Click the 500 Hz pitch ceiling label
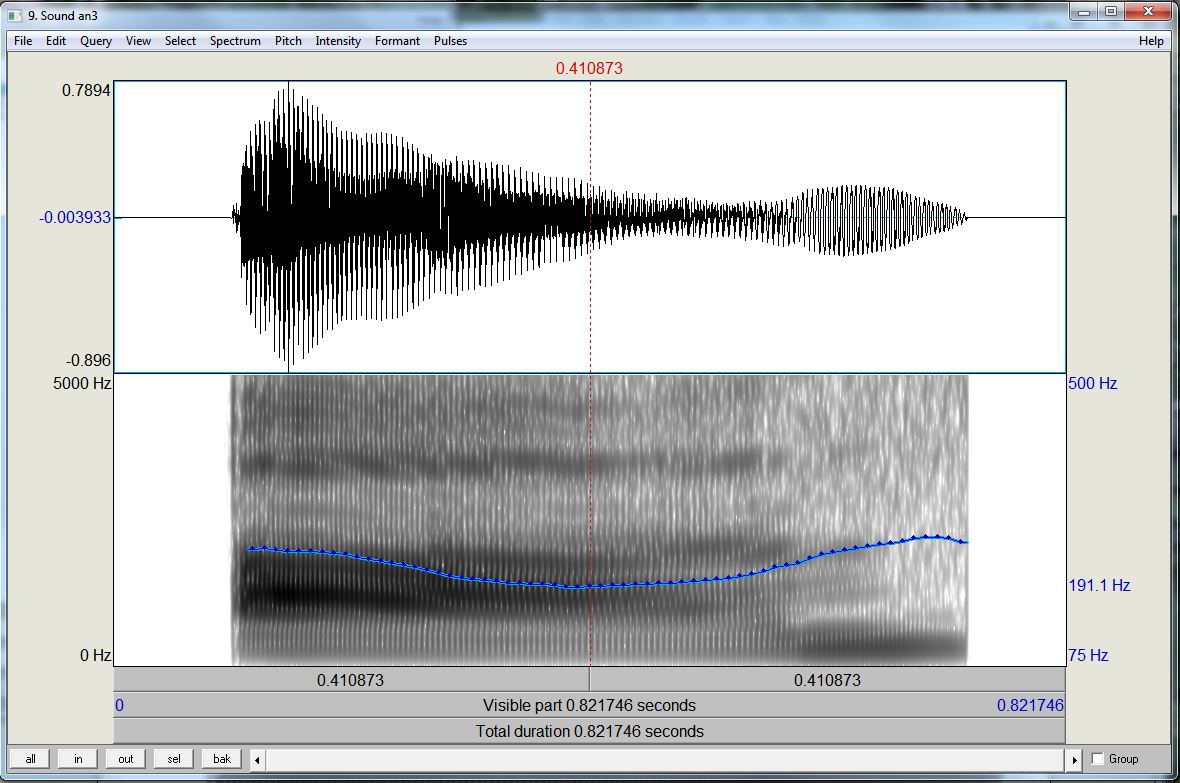 1093,383
